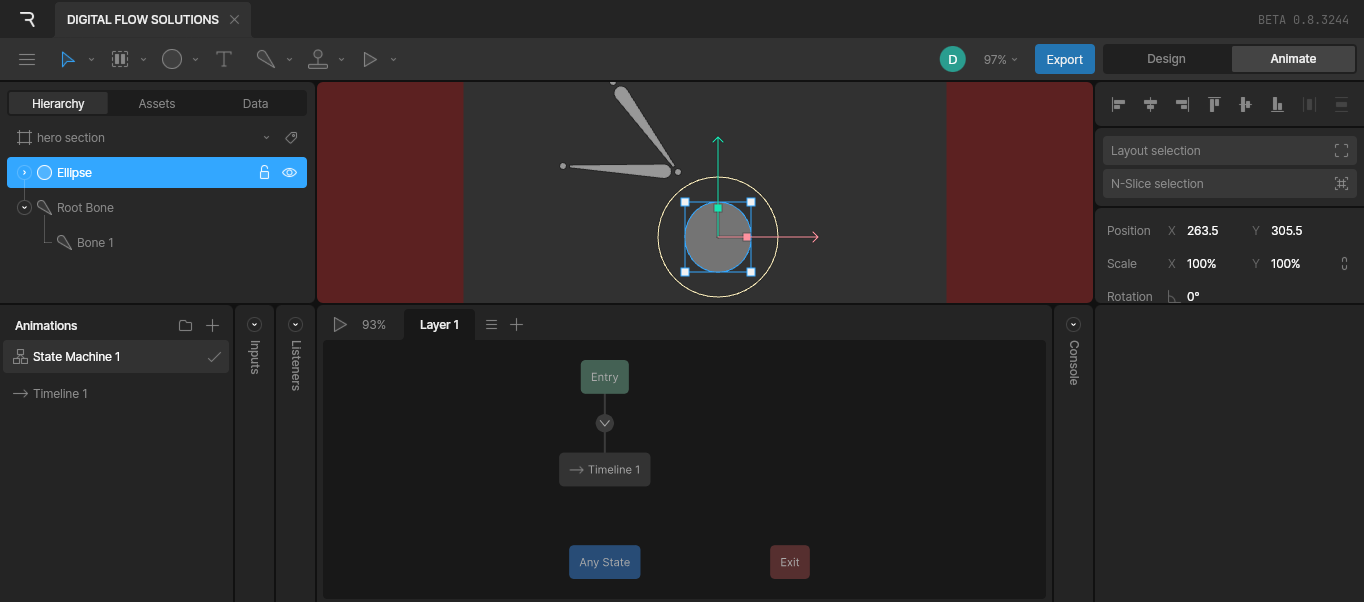Select the Text tool
The width and height of the screenshot is (1364, 602).
point(224,60)
